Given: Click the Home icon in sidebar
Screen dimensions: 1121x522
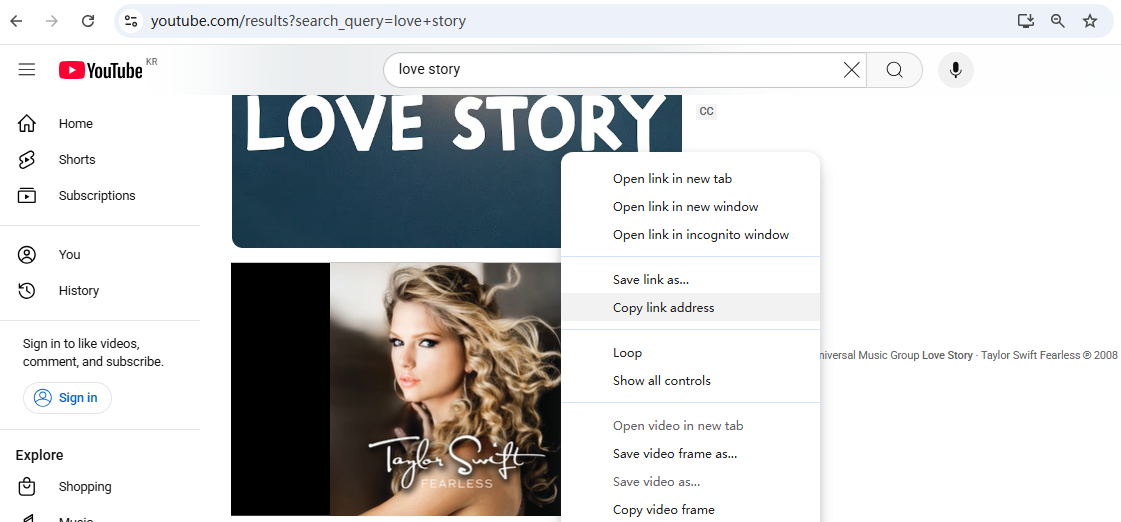Looking at the screenshot, I should 26,124.
